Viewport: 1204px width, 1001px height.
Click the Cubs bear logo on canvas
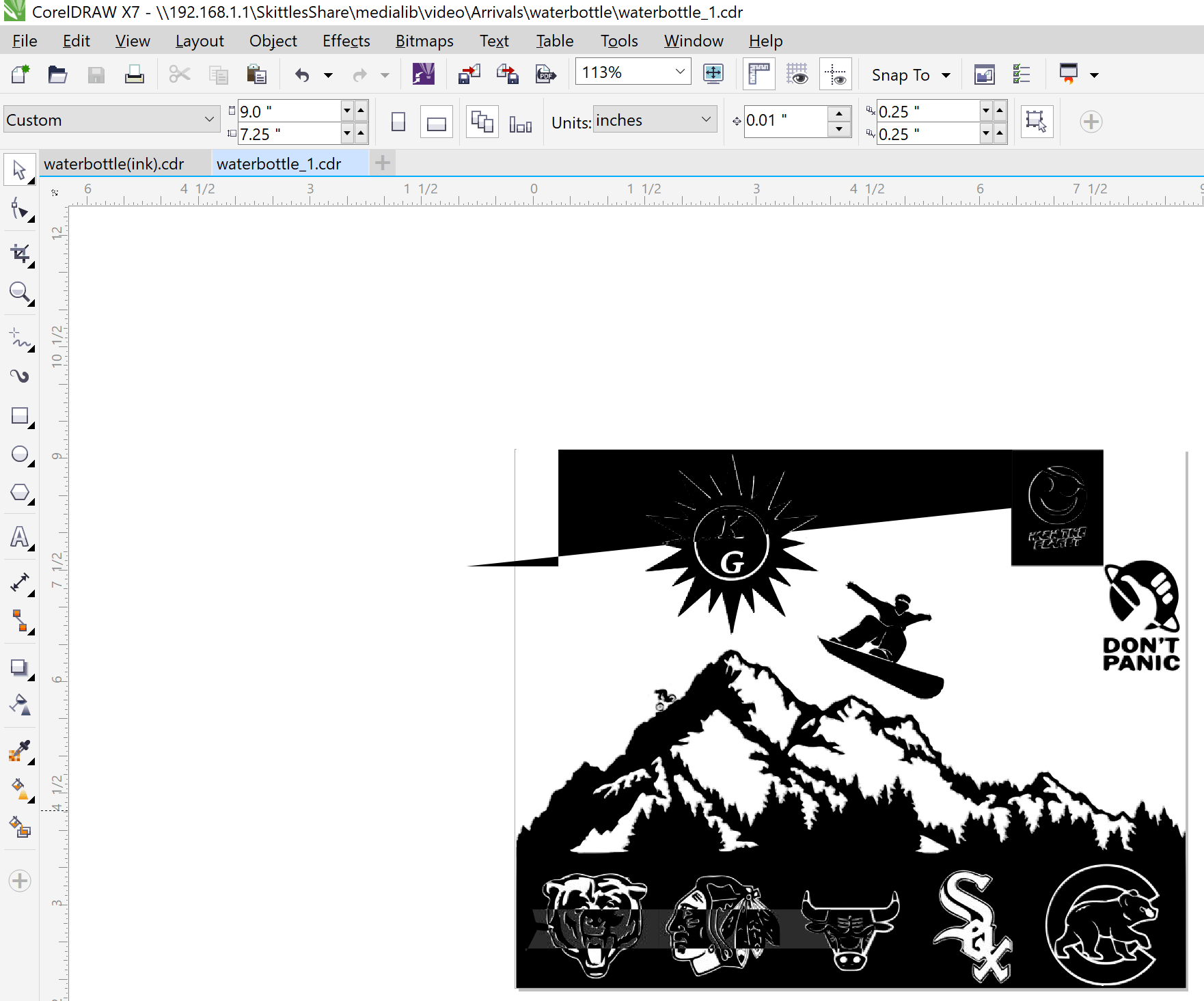(x=1104, y=924)
